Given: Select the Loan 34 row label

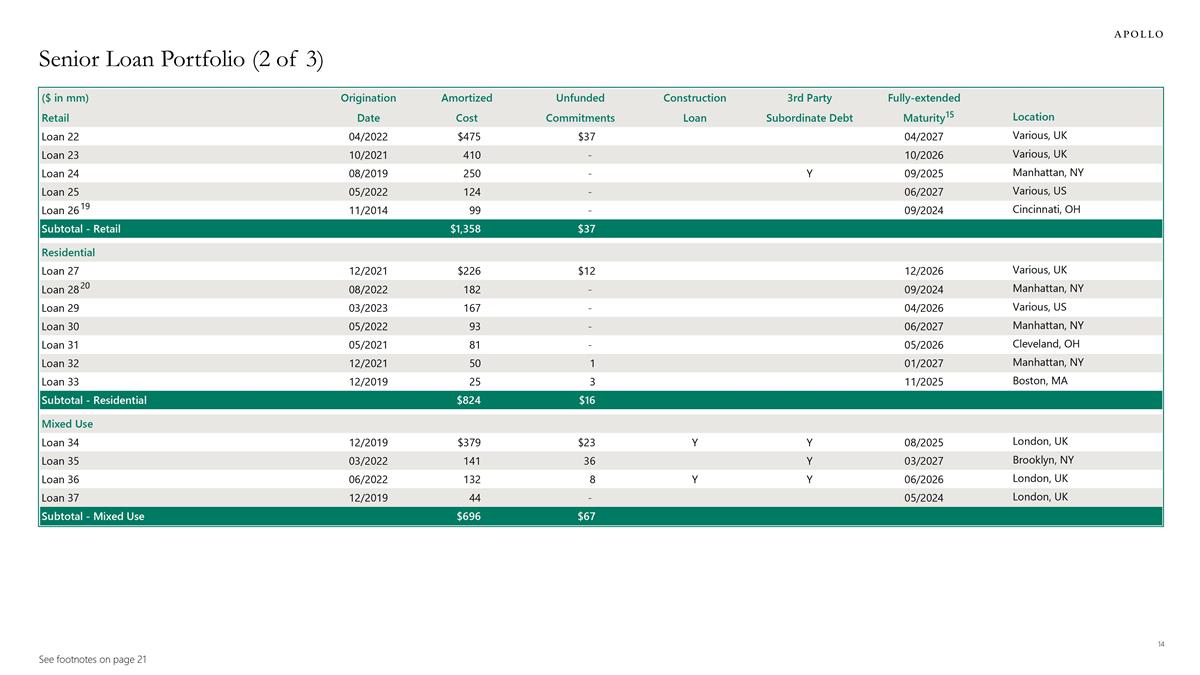Looking at the screenshot, I should coord(59,443).
